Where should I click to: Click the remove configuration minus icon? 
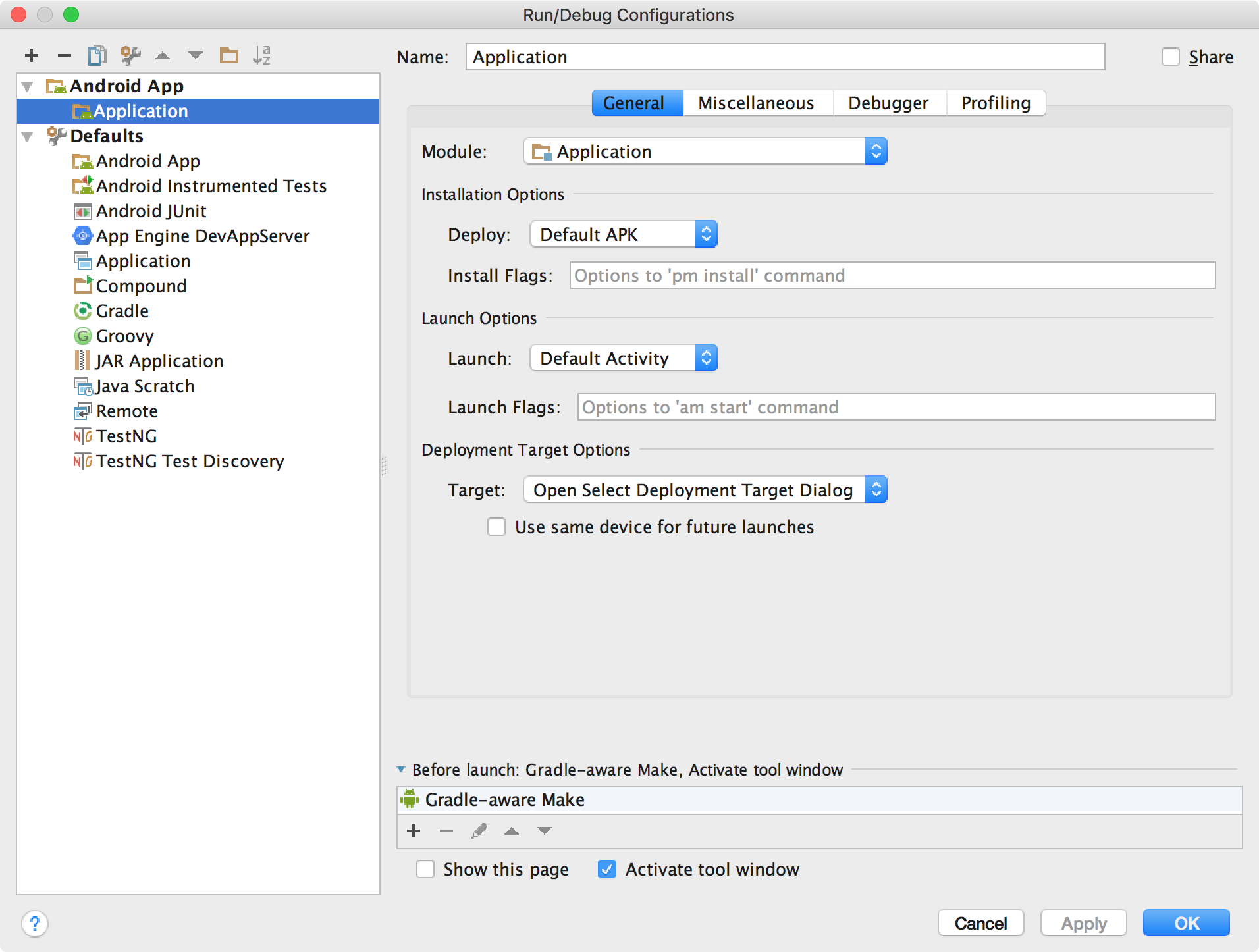[x=64, y=56]
